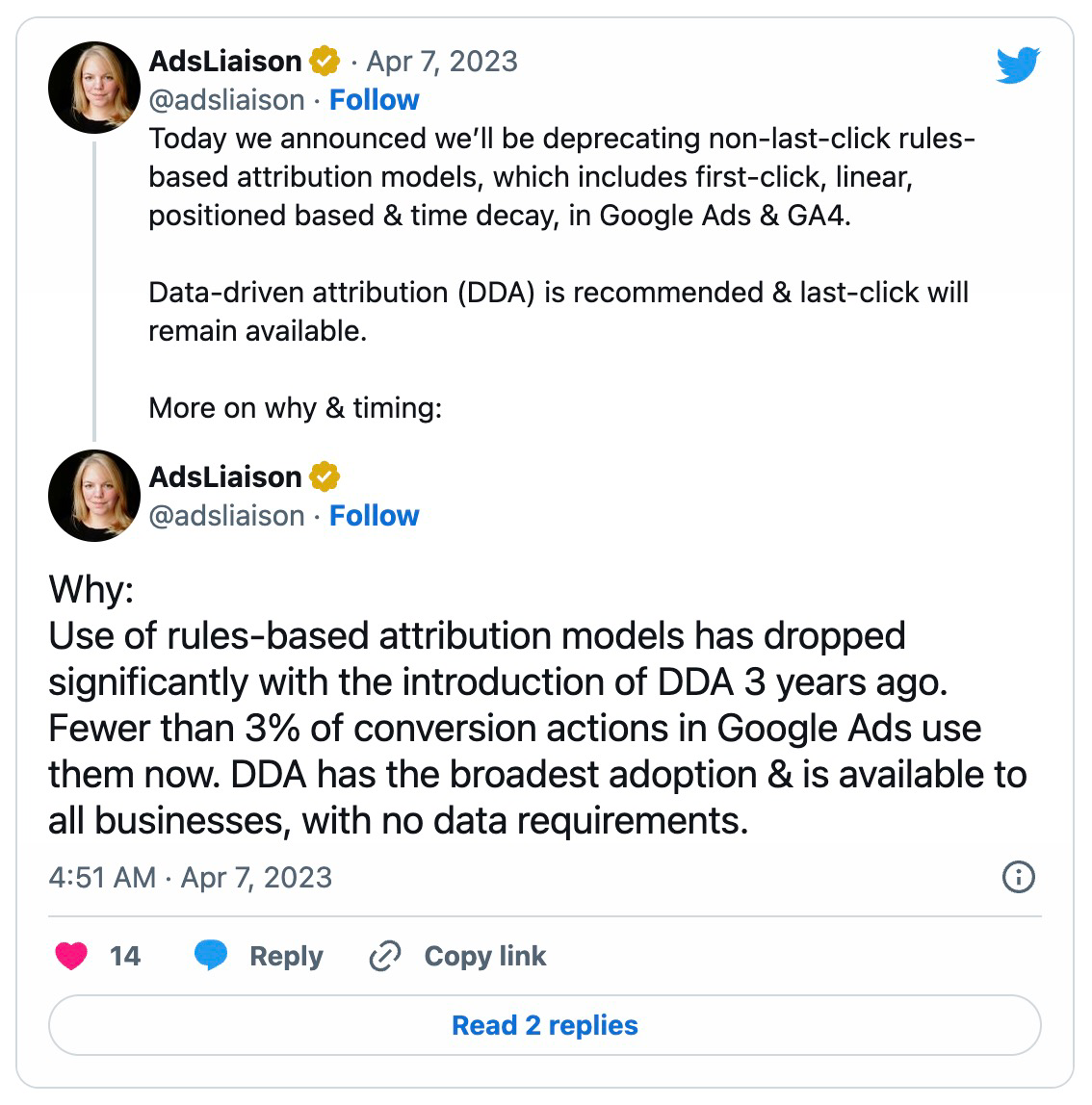Screen dimensions: 1092x1105
Task: Open the lower AdsLiaison profile picture
Action: point(94,496)
